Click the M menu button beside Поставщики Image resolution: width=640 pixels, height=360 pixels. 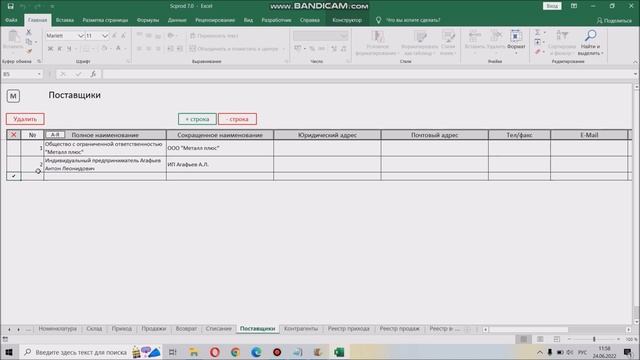pos(13,96)
